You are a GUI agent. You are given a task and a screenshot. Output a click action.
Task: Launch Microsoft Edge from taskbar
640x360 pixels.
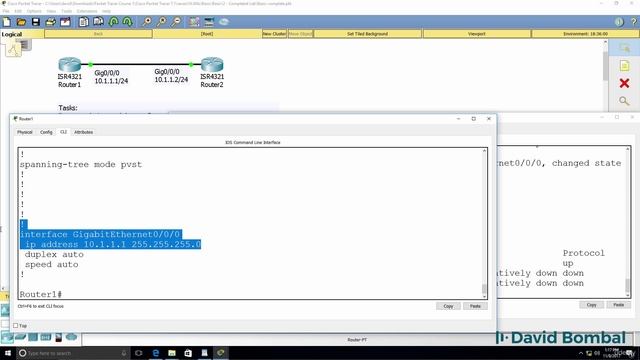click(x=156, y=353)
